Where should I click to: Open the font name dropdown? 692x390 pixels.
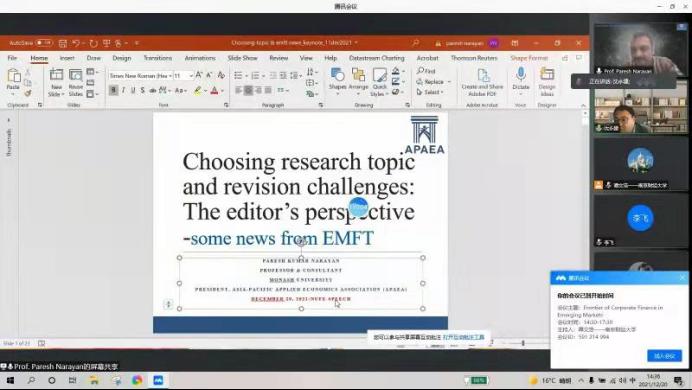tap(140, 76)
